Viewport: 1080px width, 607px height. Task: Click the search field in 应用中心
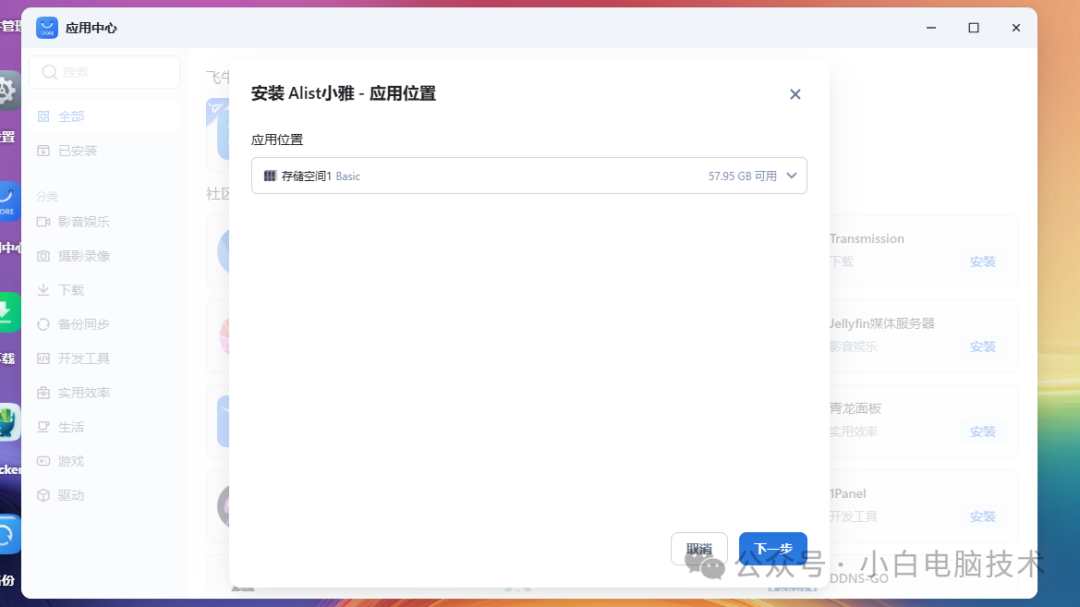105,72
